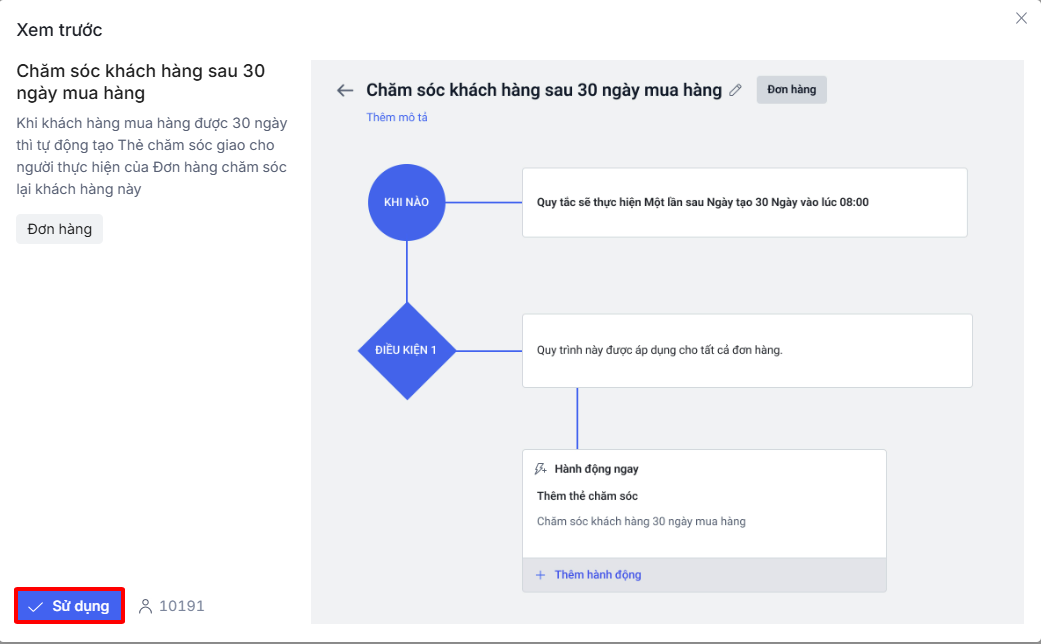The height and width of the screenshot is (644, 1041).
Task: Click the Xem trước dialog heading
Action: (59, 30)
